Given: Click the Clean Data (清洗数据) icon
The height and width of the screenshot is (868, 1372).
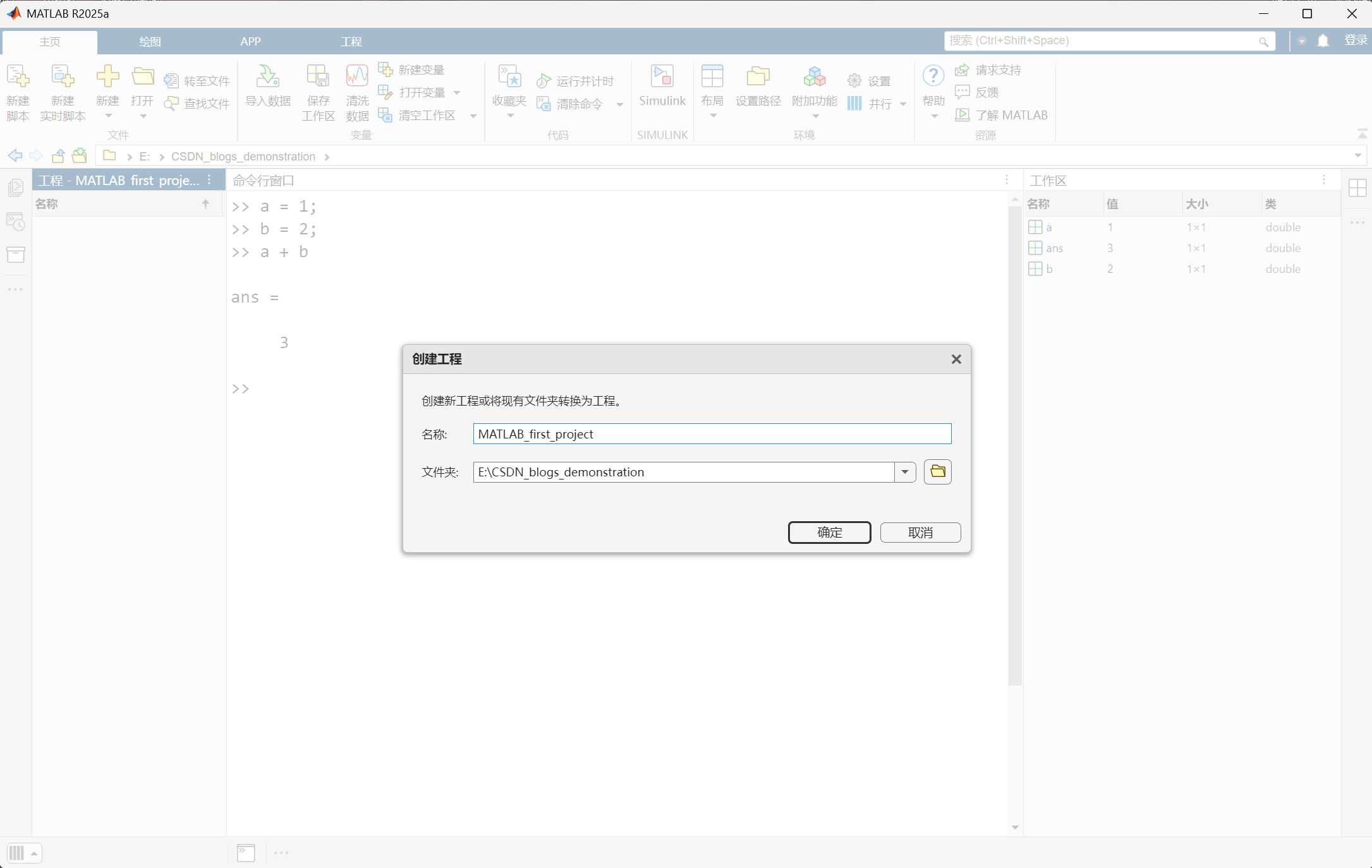Looking at the screenshot, I should pos(357,77).
